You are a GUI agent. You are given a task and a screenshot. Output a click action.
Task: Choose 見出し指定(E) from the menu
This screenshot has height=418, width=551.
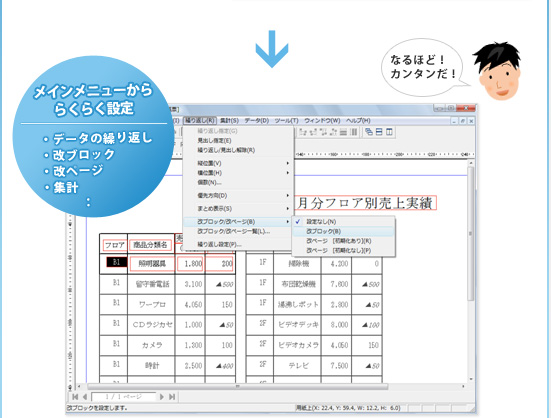(x=239, y=141)
